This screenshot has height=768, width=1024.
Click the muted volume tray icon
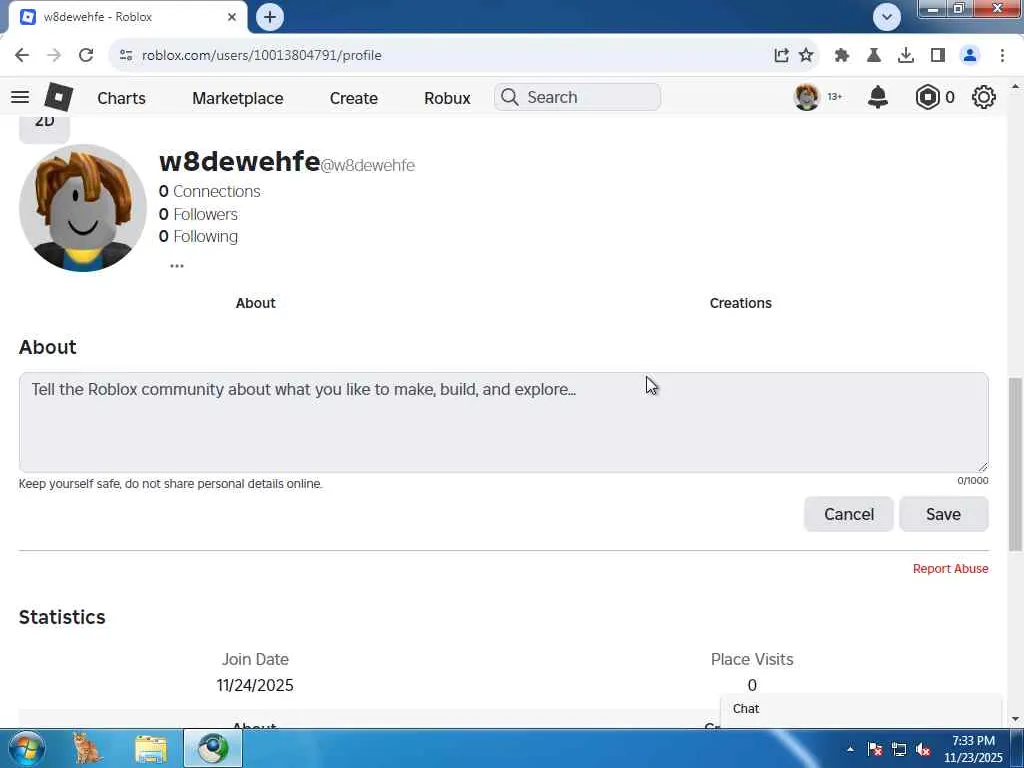pos(923,750)
